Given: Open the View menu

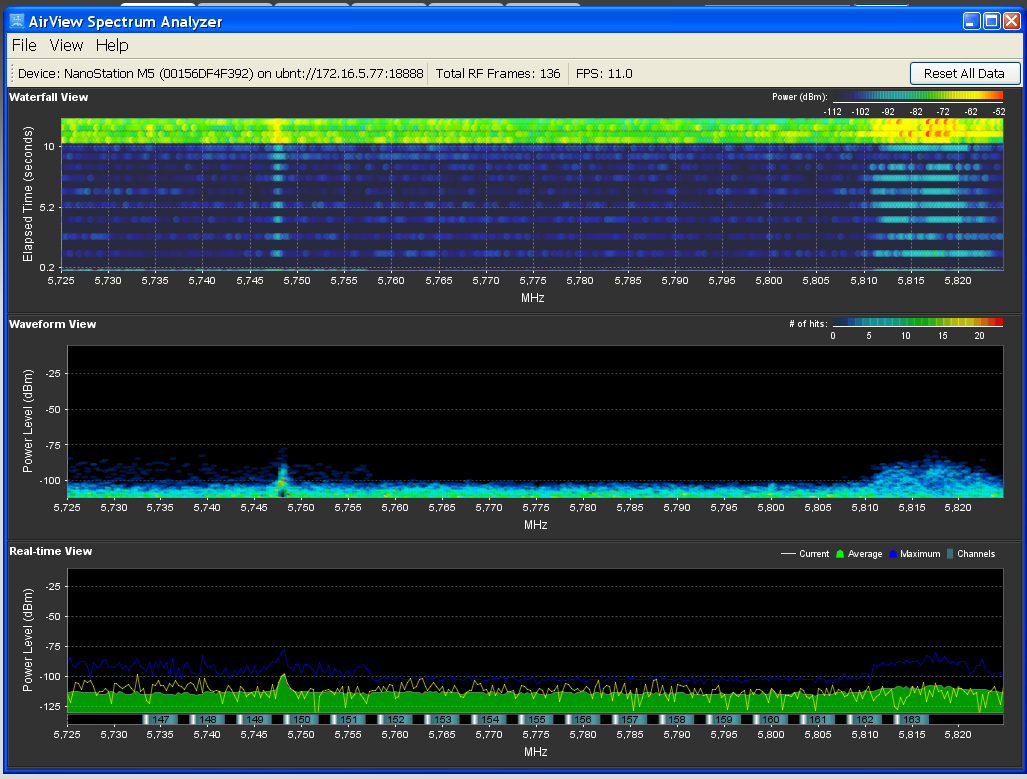Looking at the screenshot, I should [66, 45].
